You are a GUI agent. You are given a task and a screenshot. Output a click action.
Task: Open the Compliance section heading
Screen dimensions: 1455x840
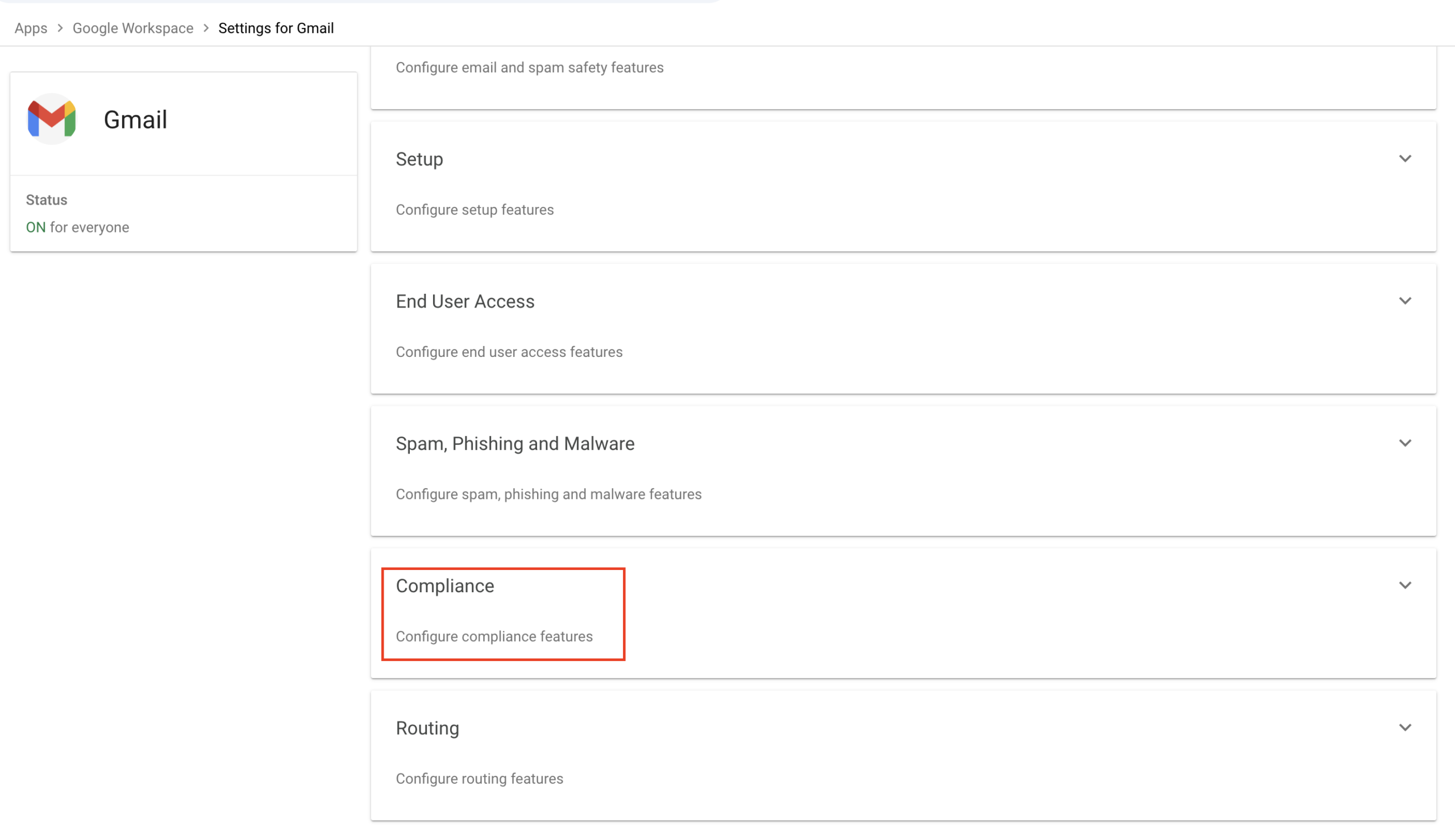coord(445,585)
